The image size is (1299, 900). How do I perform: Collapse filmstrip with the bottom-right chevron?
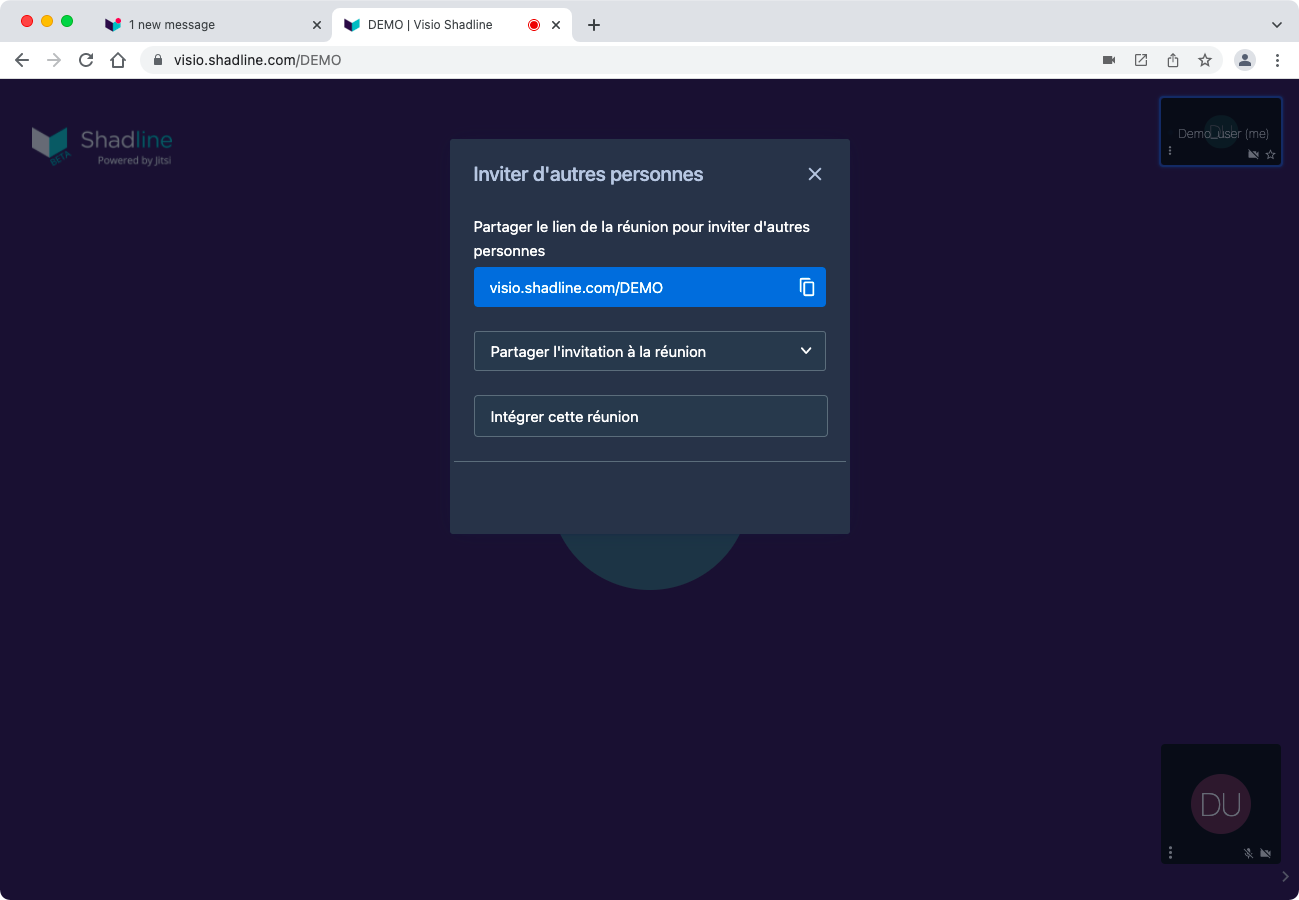tap(1285, 877)
